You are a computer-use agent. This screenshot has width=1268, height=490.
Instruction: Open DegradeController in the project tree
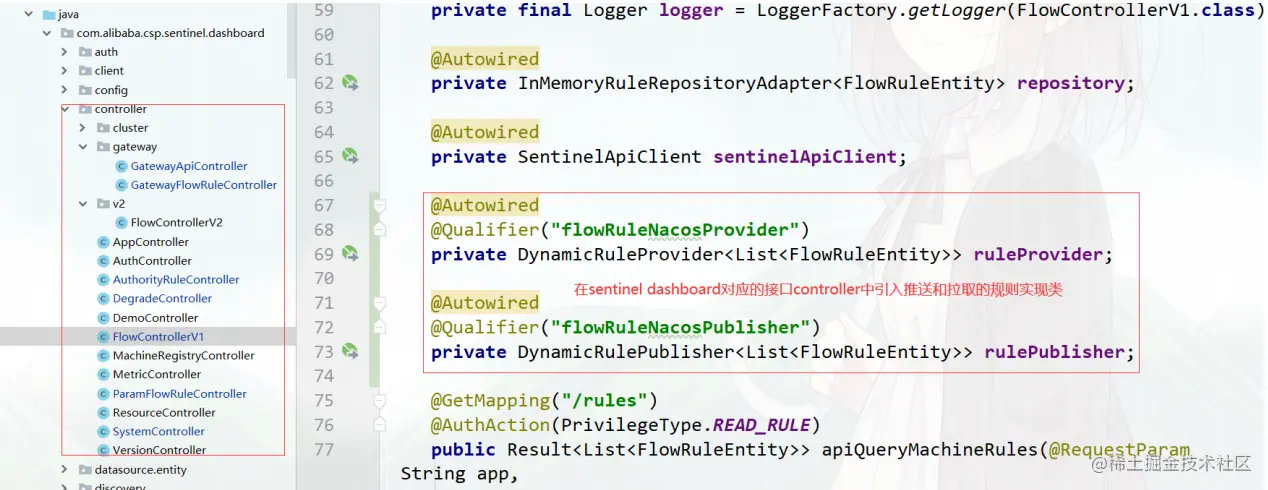point(162,299)
